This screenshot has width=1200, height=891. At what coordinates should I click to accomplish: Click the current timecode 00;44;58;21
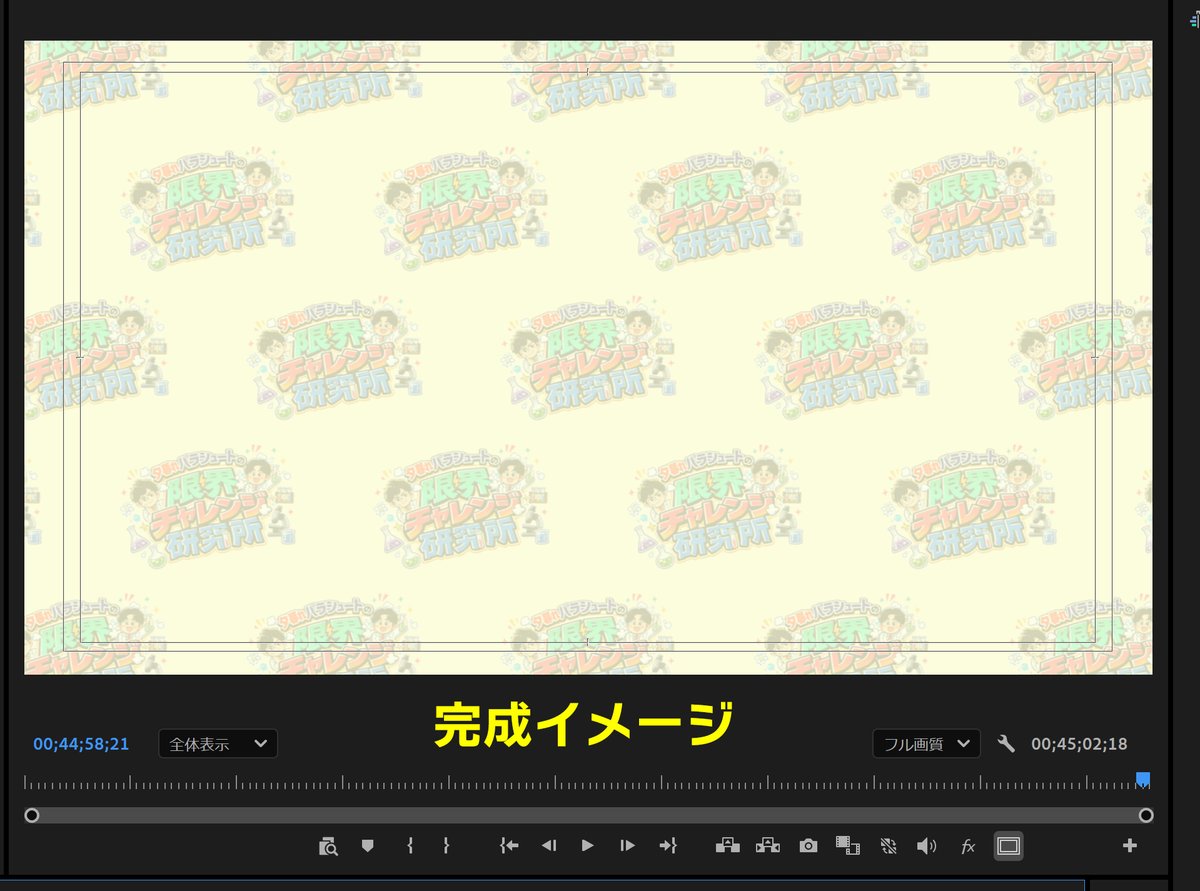tap(81, 744)
